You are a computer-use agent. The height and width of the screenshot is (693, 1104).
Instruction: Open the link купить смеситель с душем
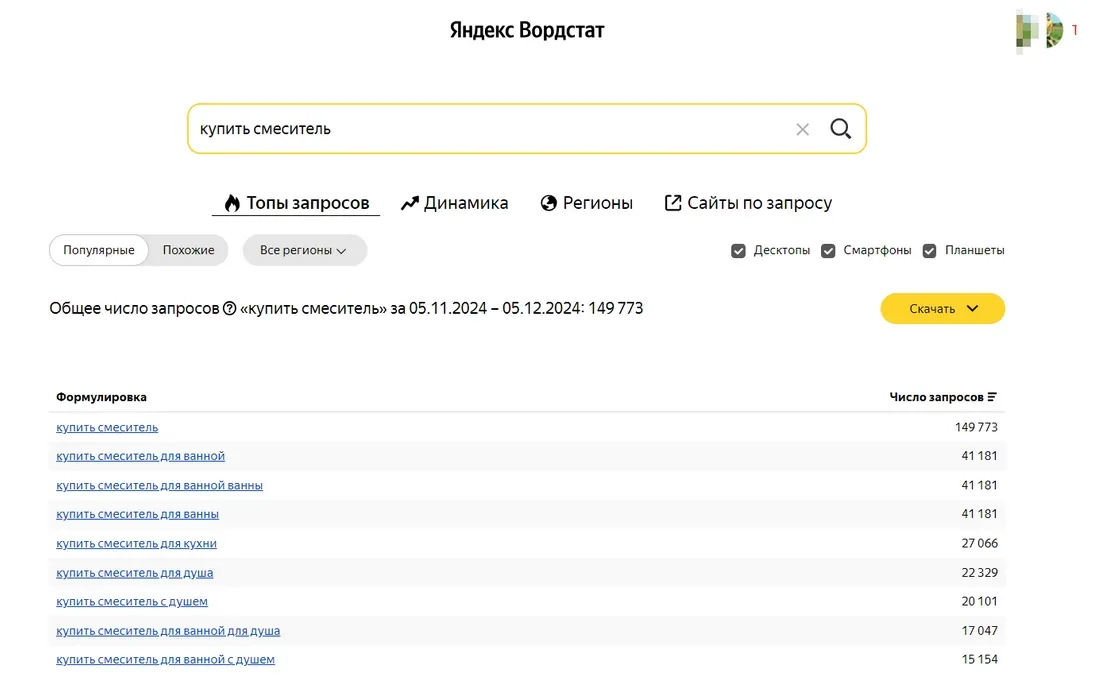click(132, 601)
